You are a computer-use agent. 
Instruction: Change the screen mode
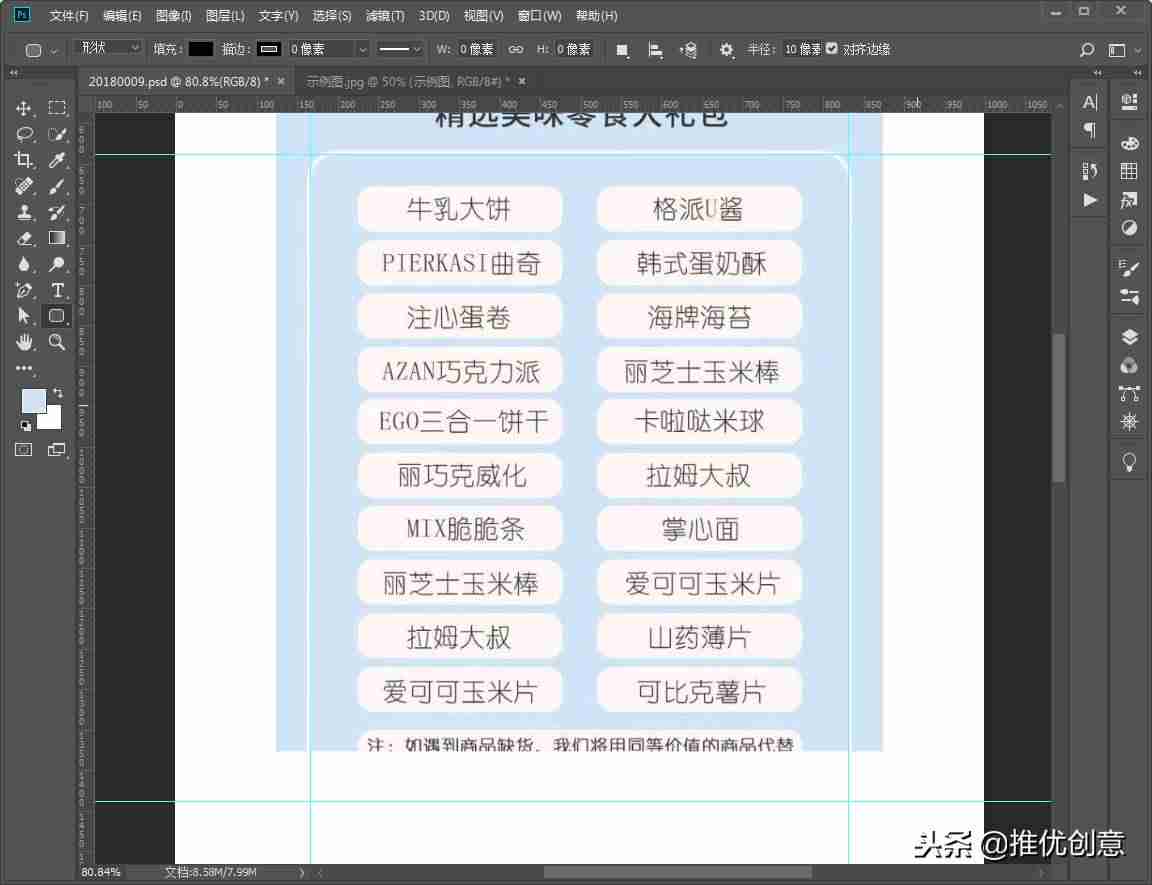click(57, 449)
